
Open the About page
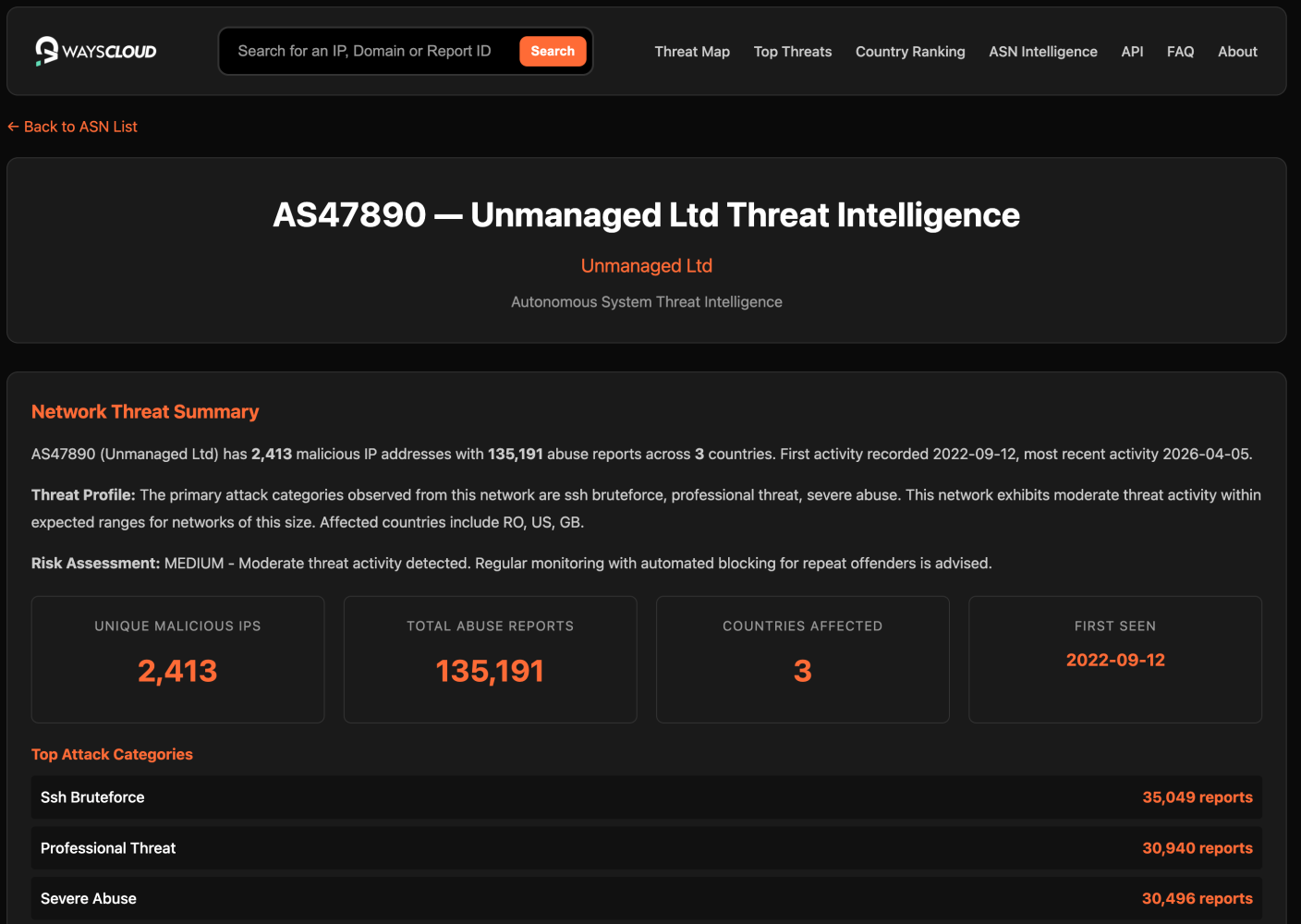pyautogui.click(x=1237, y=52)
